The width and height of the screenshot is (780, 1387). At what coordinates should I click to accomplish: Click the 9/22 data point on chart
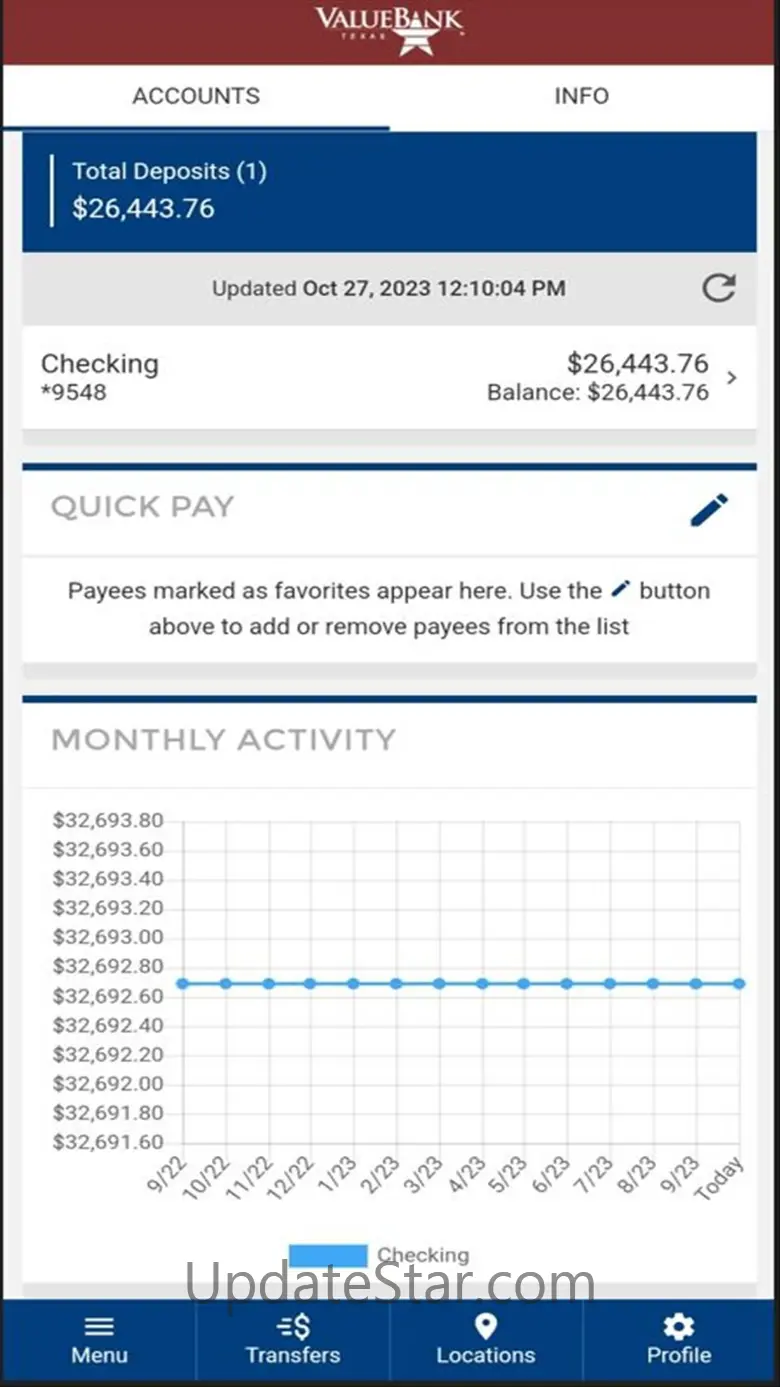tap(183, 984)
